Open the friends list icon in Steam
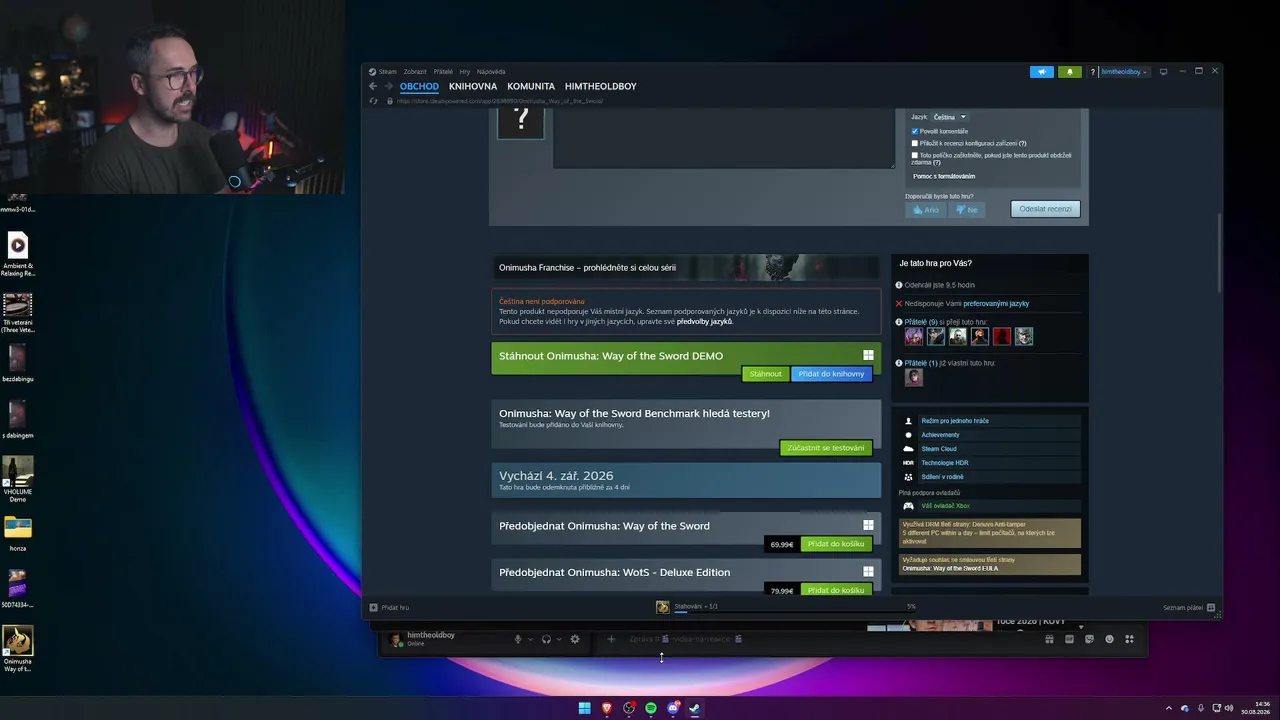This screenshot has width=1280, height=720. 1211,607
